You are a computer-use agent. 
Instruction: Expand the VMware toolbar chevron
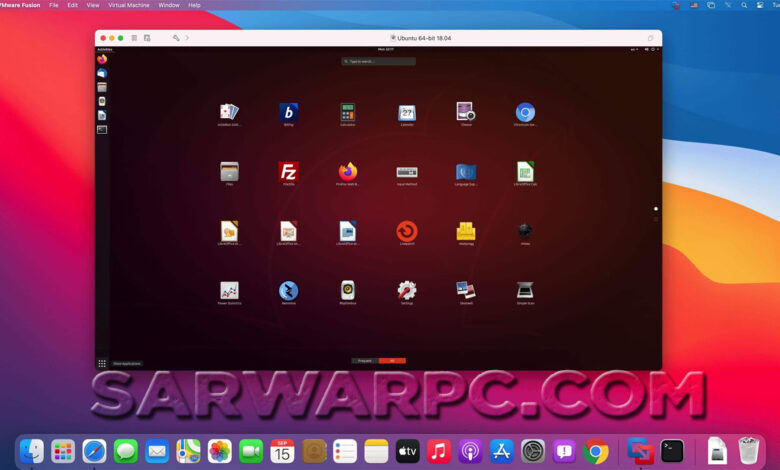point(188,38)
